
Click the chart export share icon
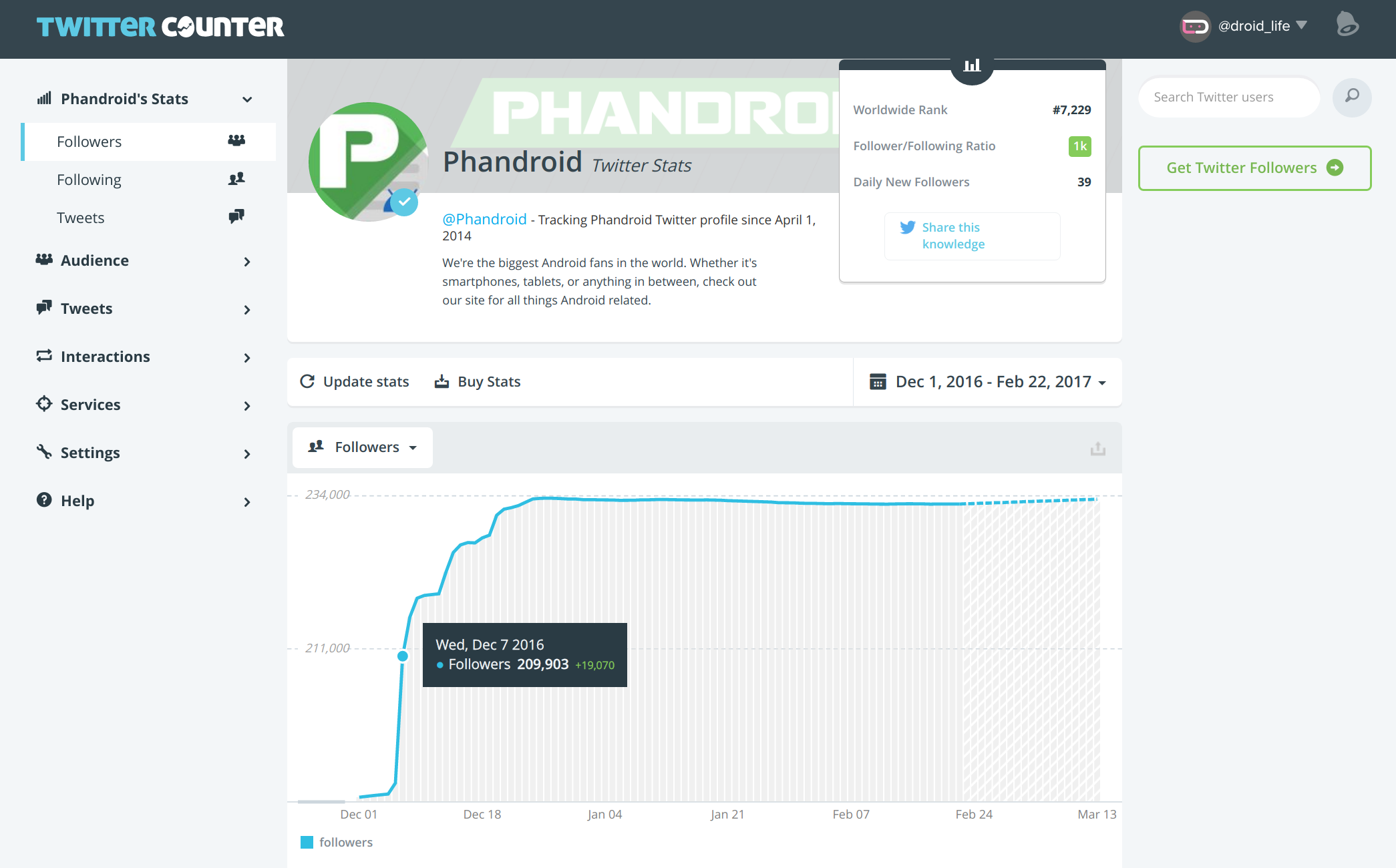pyautogui.click(x=1097, y=449)
